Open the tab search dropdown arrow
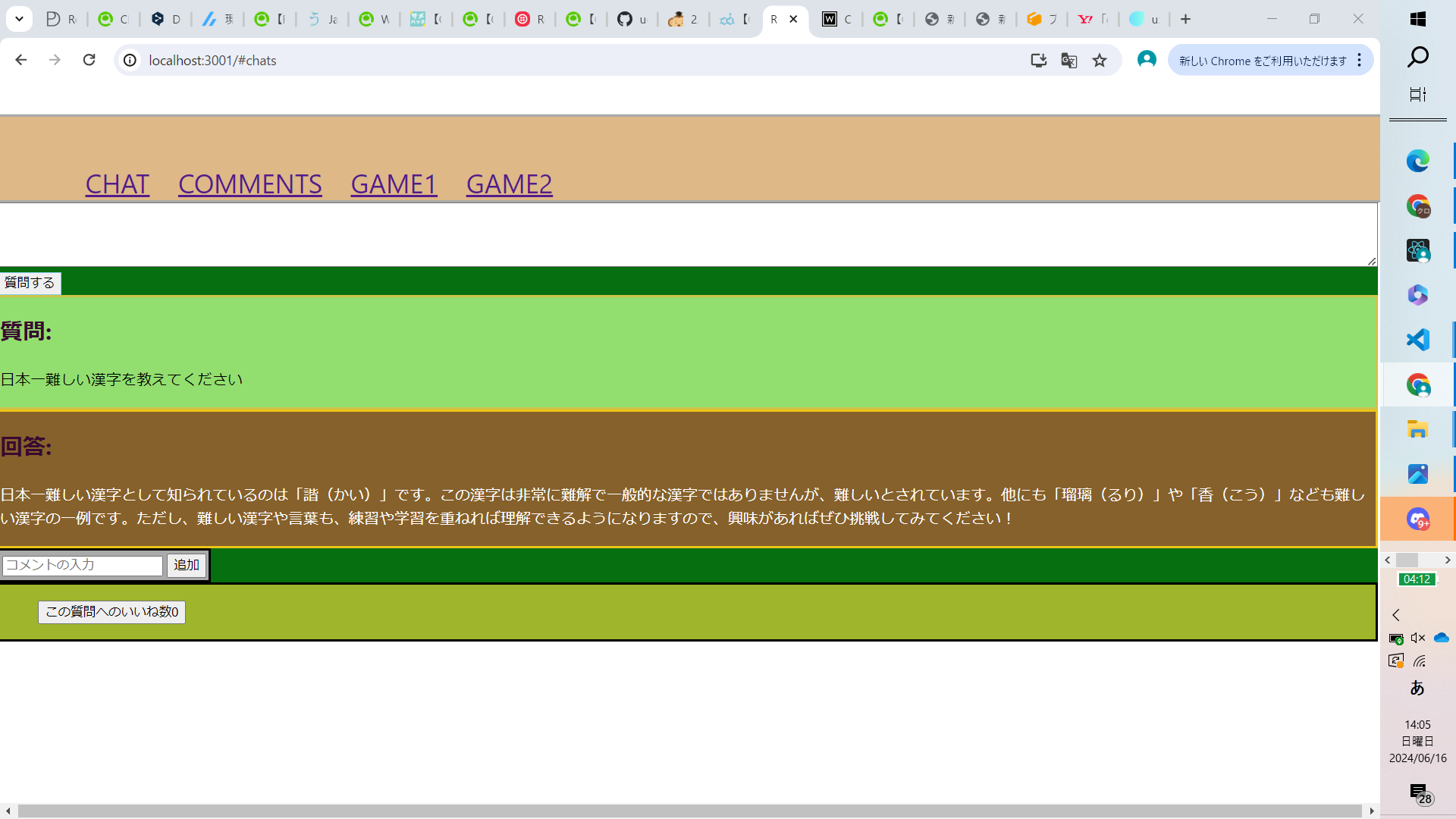Viewport: 1456px width, 819px height. 19,19
